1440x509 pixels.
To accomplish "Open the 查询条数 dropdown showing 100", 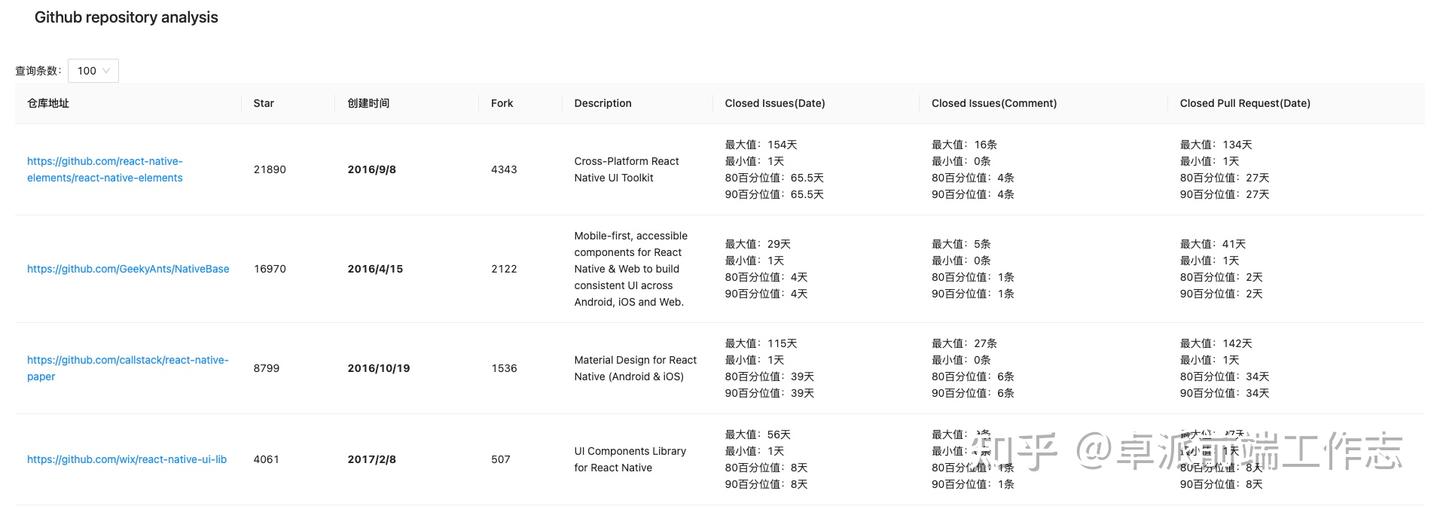I will (x=93, y=71).
